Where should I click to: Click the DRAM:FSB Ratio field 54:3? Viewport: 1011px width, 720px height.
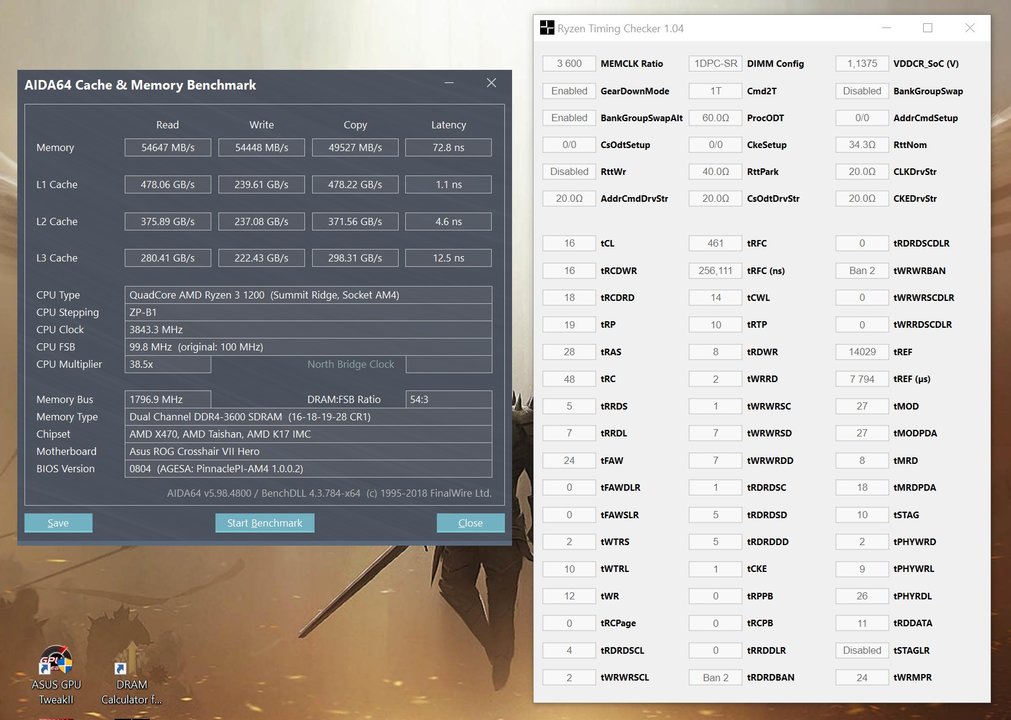point(448,400)
